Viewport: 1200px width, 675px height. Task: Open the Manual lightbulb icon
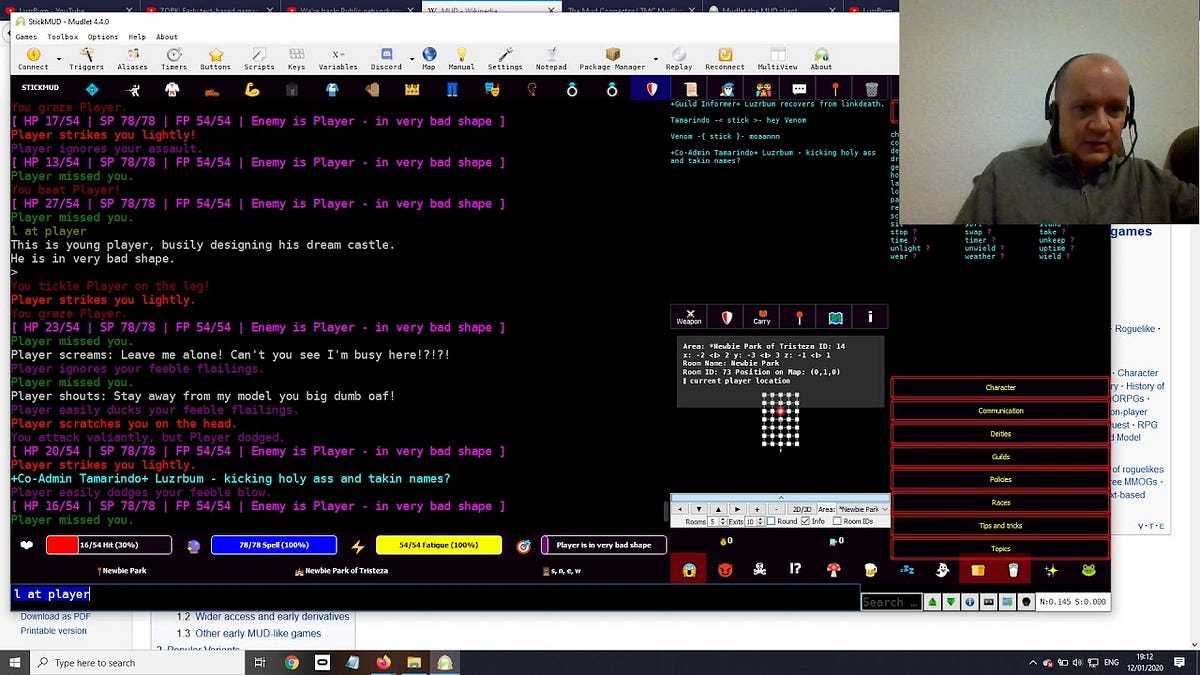click(461, 59)
